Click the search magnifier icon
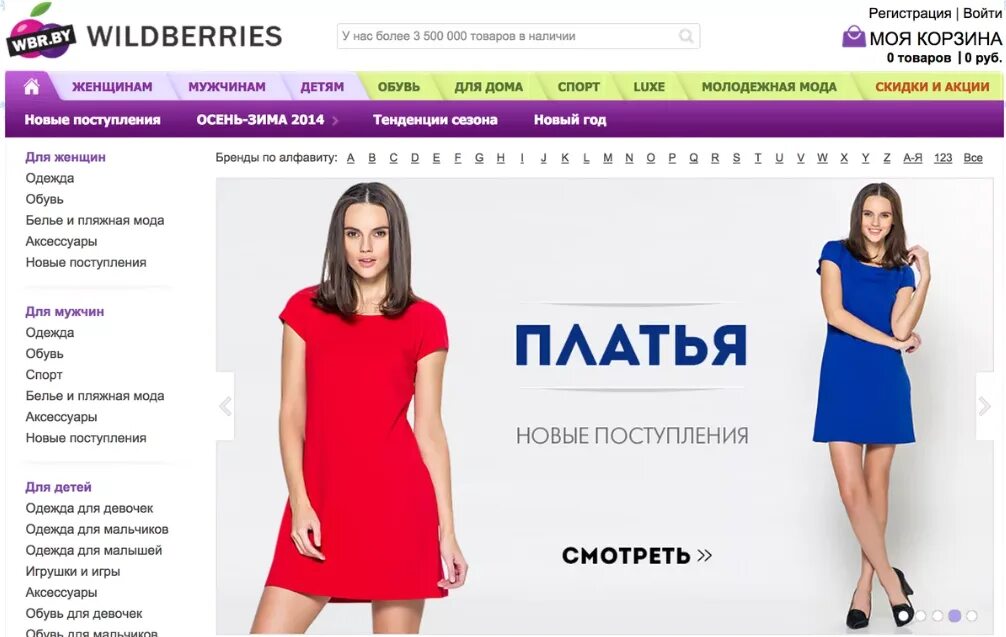The width and height of the screenshot is (1006, 637). click(686, 36)
